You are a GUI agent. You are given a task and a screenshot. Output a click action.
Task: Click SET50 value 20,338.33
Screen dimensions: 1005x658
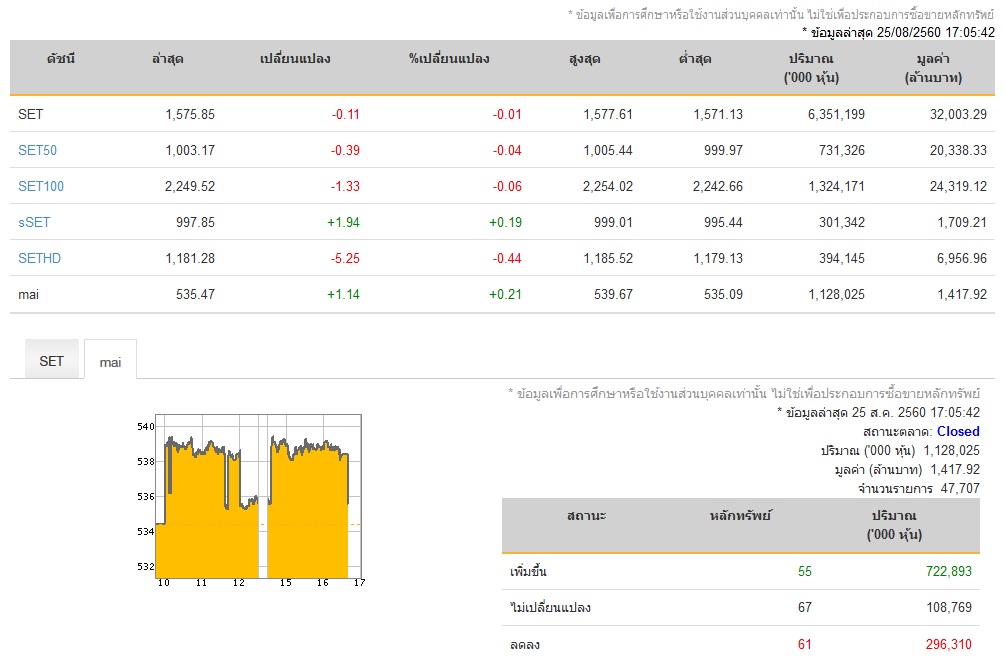click(x=958, y=150)
